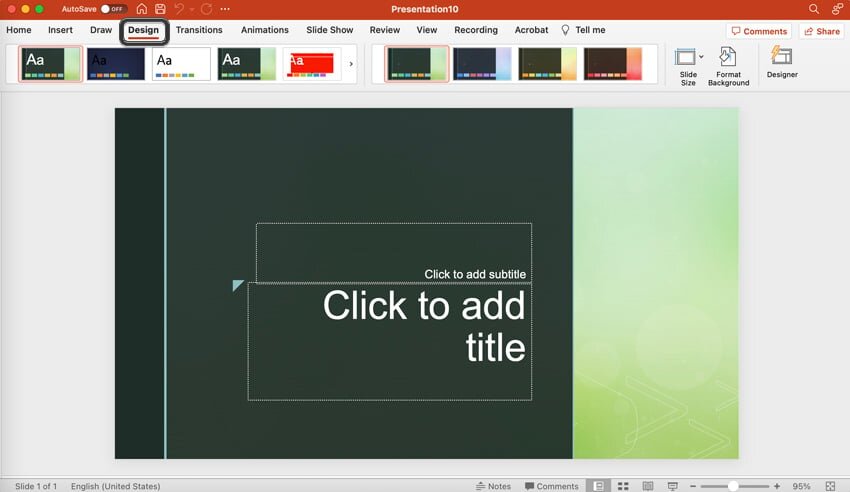Click the Search magnifier icon

tap(814, 9)
